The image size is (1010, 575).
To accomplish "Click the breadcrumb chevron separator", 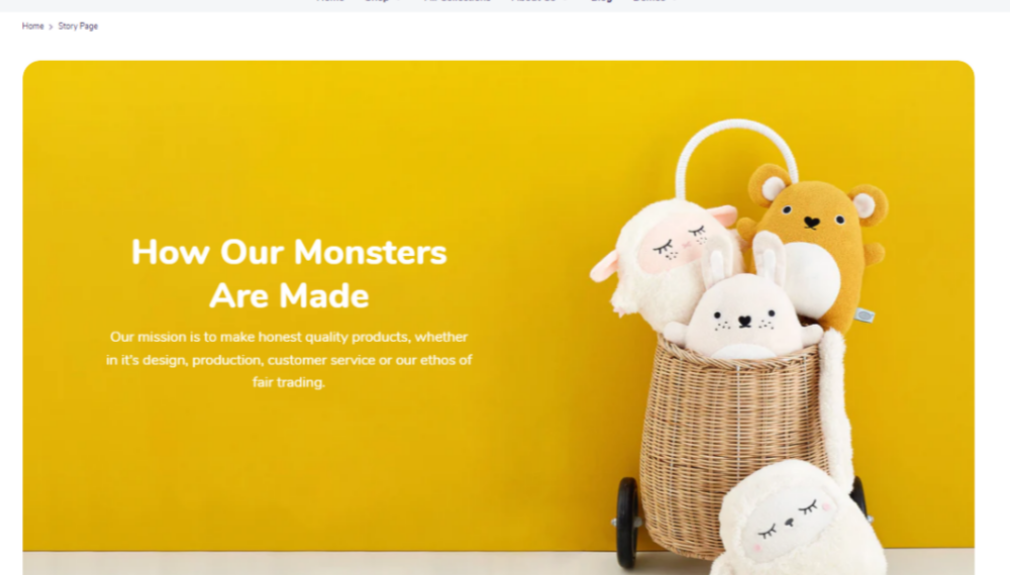I will [51, 27].
